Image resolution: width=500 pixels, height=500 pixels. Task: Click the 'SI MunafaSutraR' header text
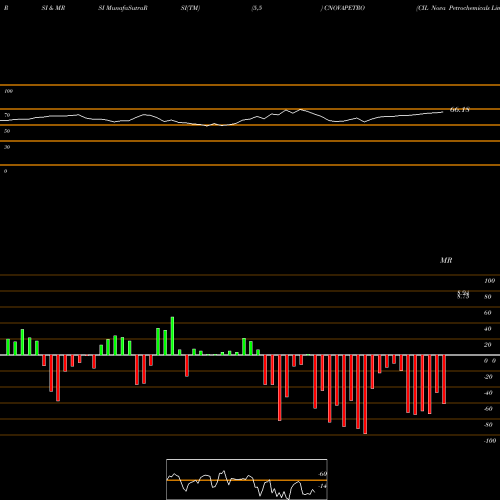click(x=123, y=8)
